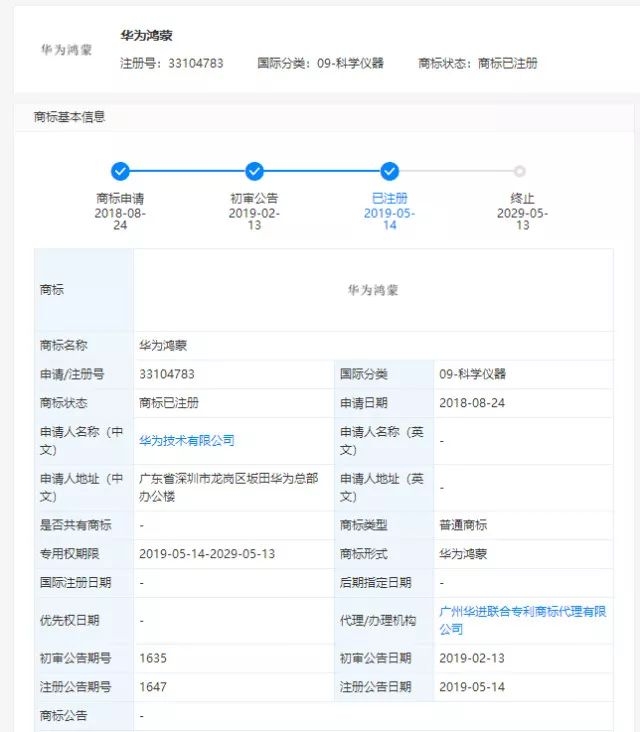640x732 pixels.
Task: Click the 华为鸿蒙 trademark thumbnail at top left
Action: tap(66, 49)
